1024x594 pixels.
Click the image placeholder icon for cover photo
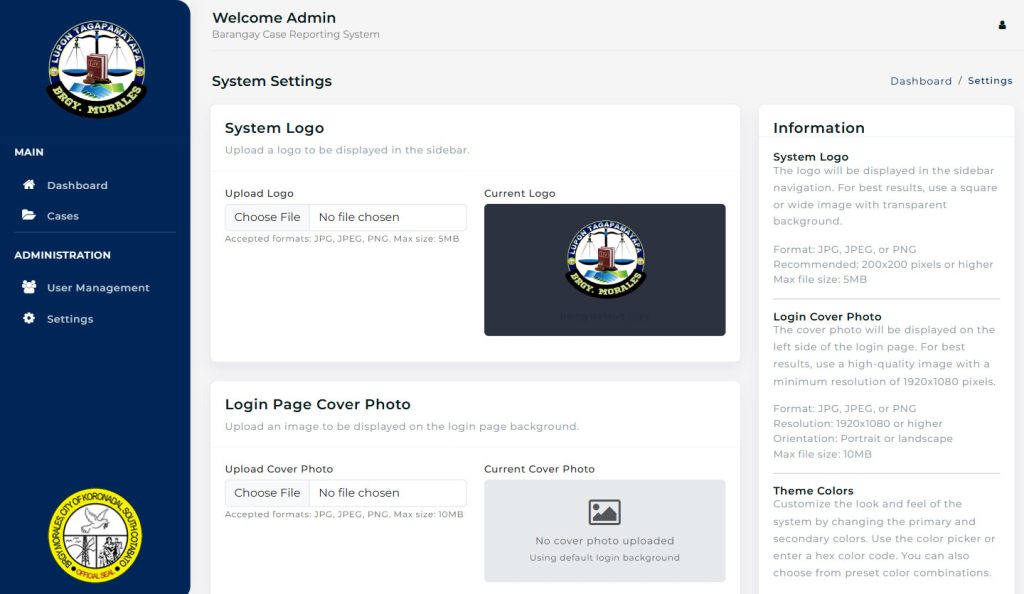604,512
